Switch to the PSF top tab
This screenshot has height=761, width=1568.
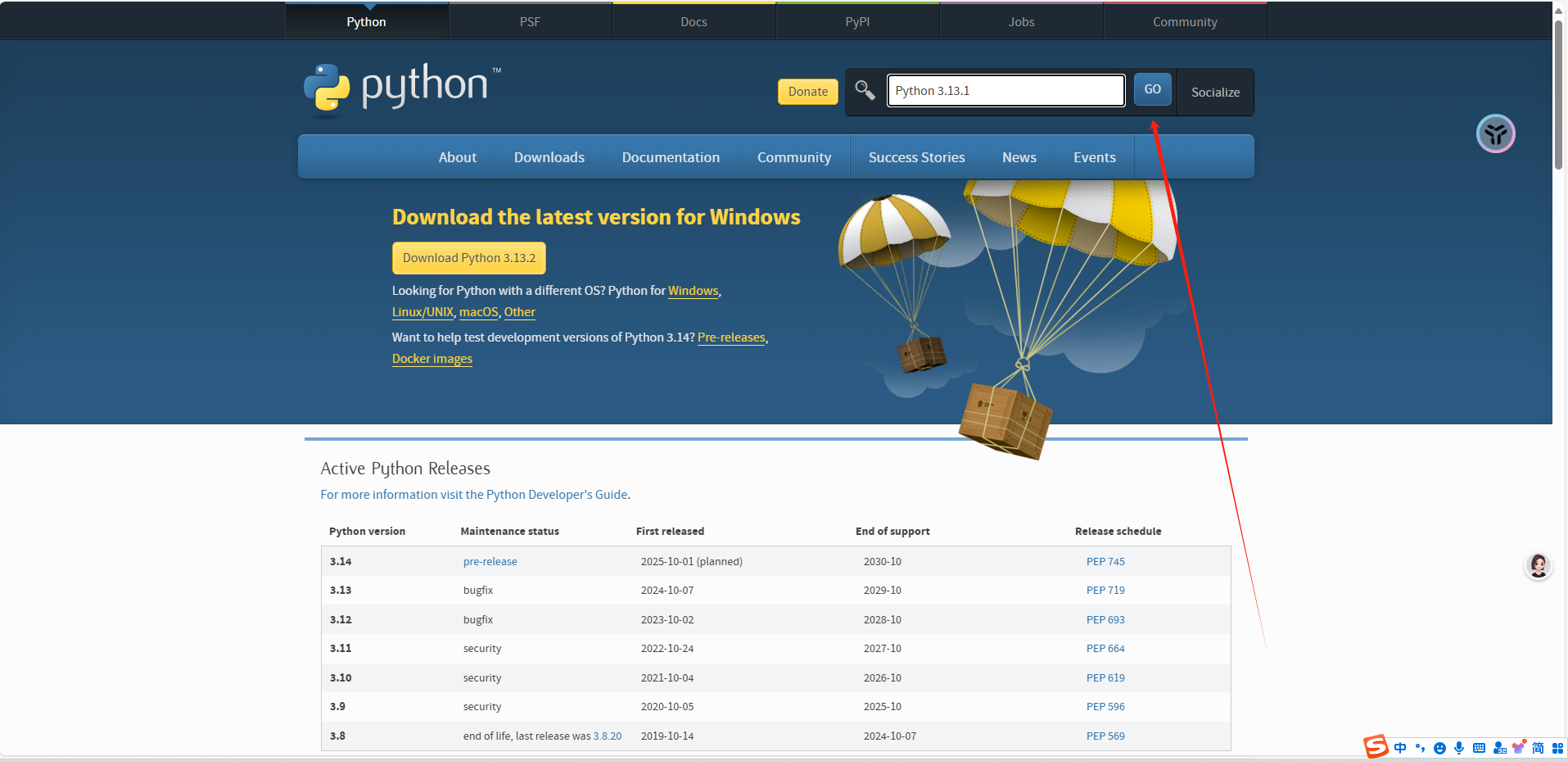point(530,21)
